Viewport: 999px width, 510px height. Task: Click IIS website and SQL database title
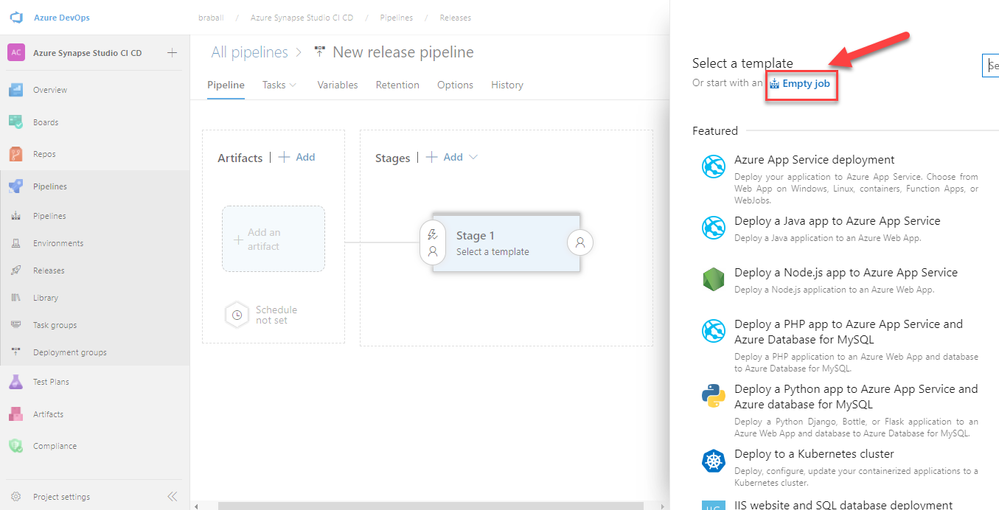coord(843,505)
